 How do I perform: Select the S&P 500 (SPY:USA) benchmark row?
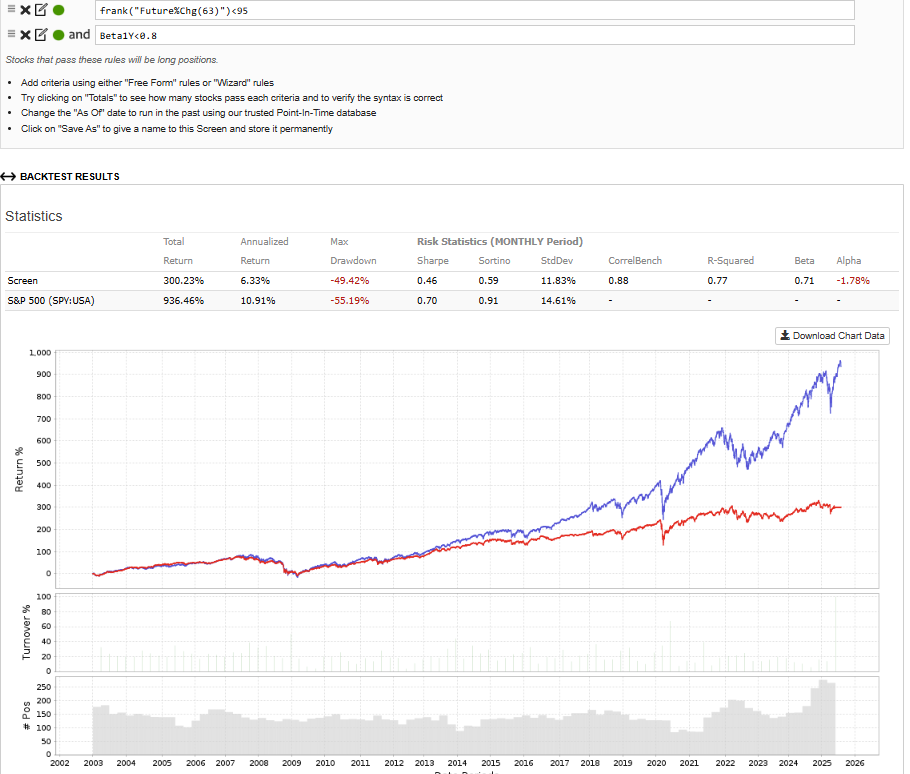[x=51, y=300]
